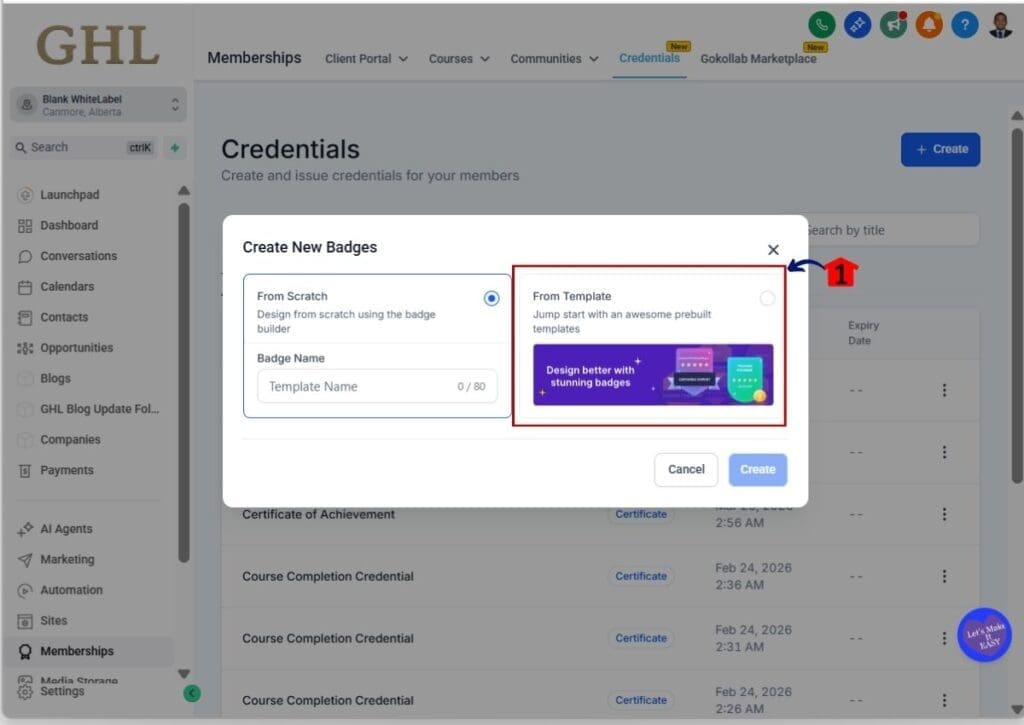Open the phone/dialer icon in the header
The height and width of the screenshot is (725, 1024).
click(821, 25)
